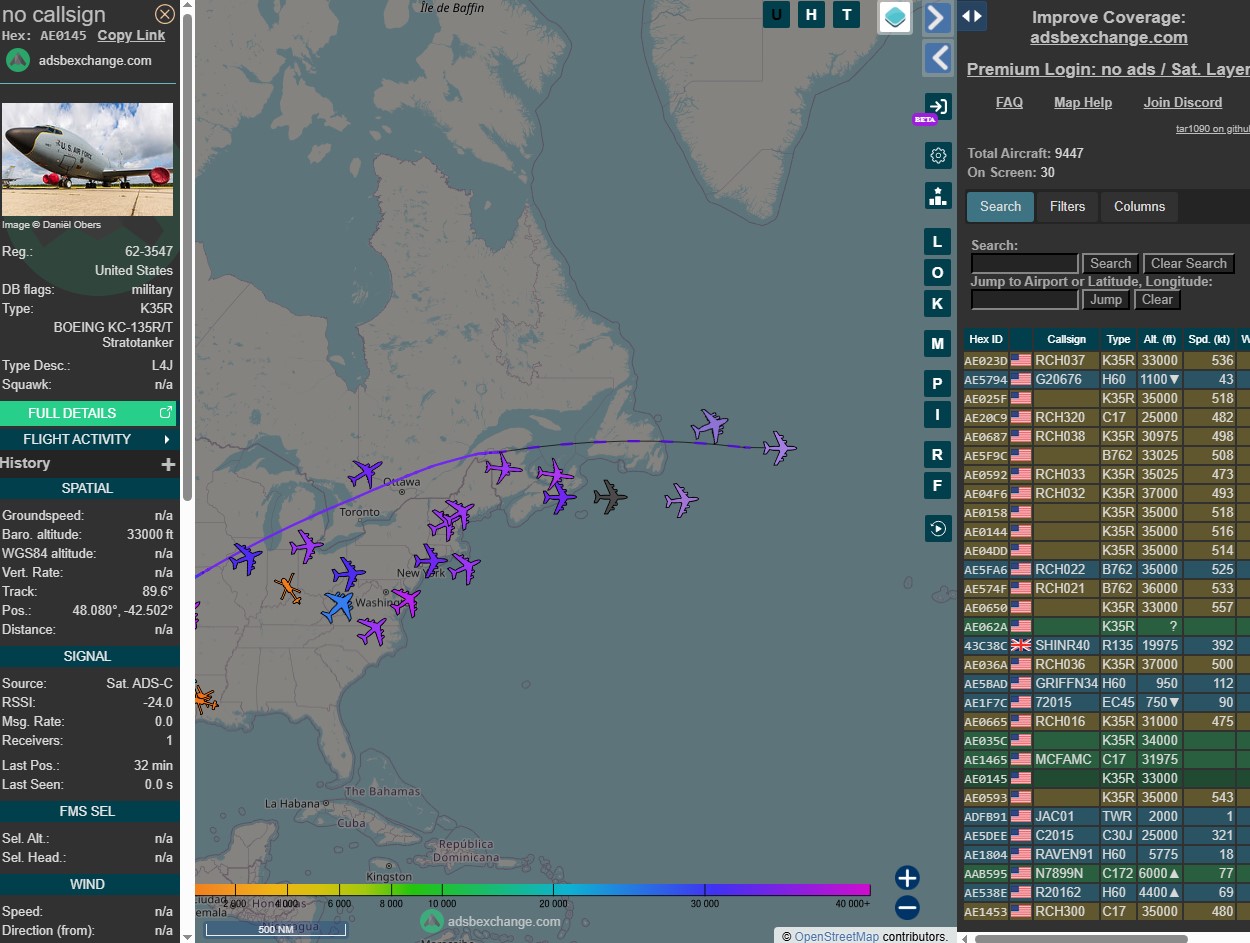Screen dimensions: 1250x943
Task: Click the altitude color legend bar
Action: point(532,890)
